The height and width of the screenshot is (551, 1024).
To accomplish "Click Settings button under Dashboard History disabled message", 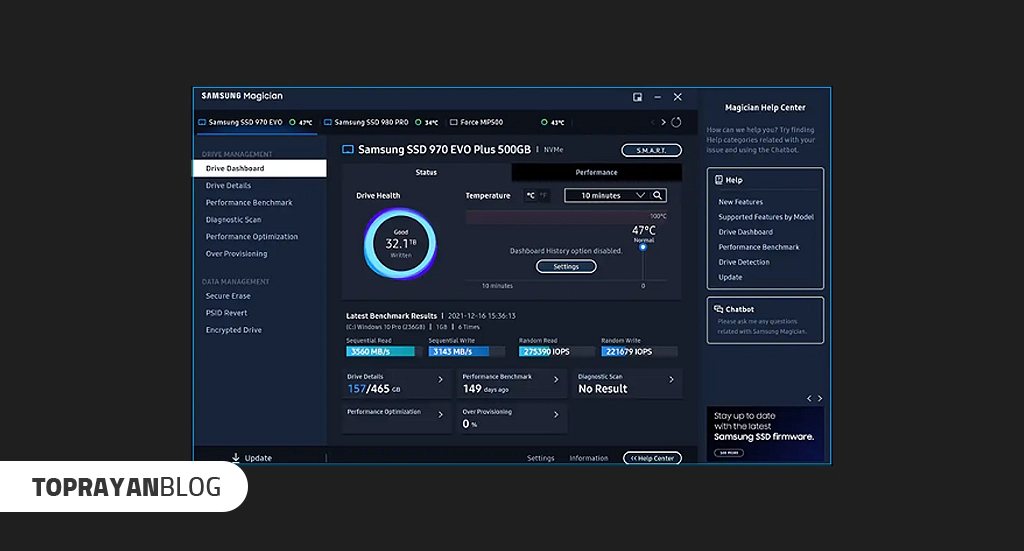I will tap(566, 266).
